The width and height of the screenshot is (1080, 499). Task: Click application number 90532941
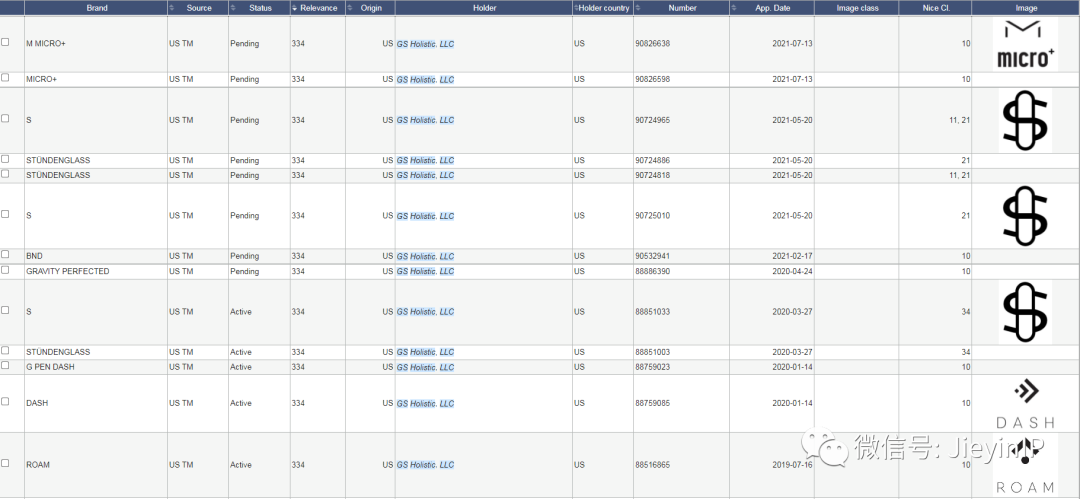coord(652,256)
